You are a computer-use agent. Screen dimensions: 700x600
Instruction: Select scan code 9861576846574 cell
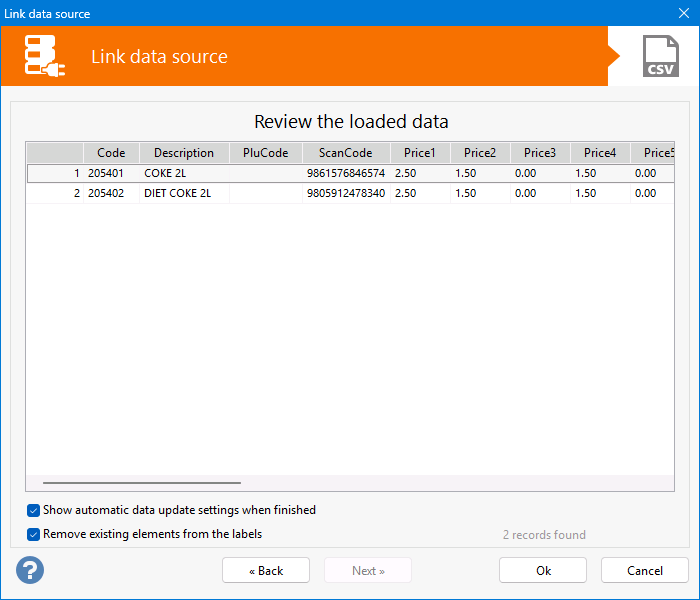346,173
